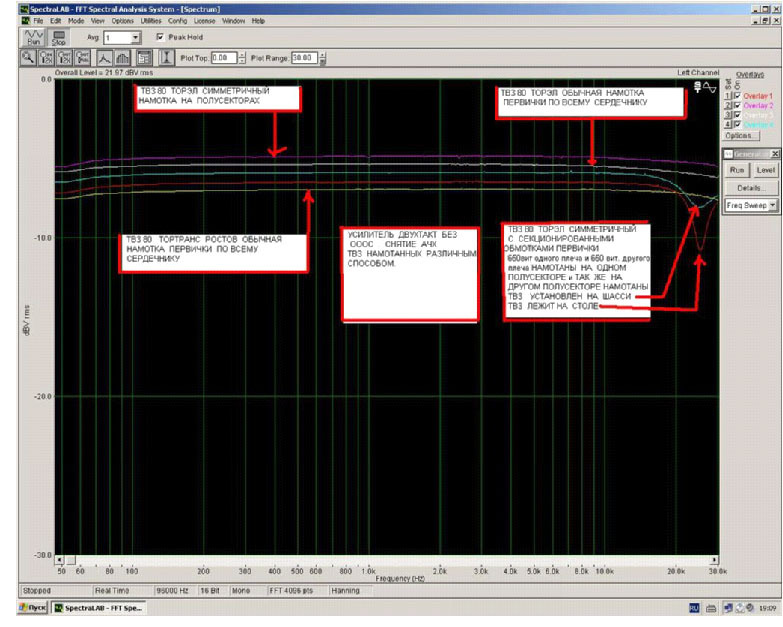Open the Config menu

[x=177, y=21]
